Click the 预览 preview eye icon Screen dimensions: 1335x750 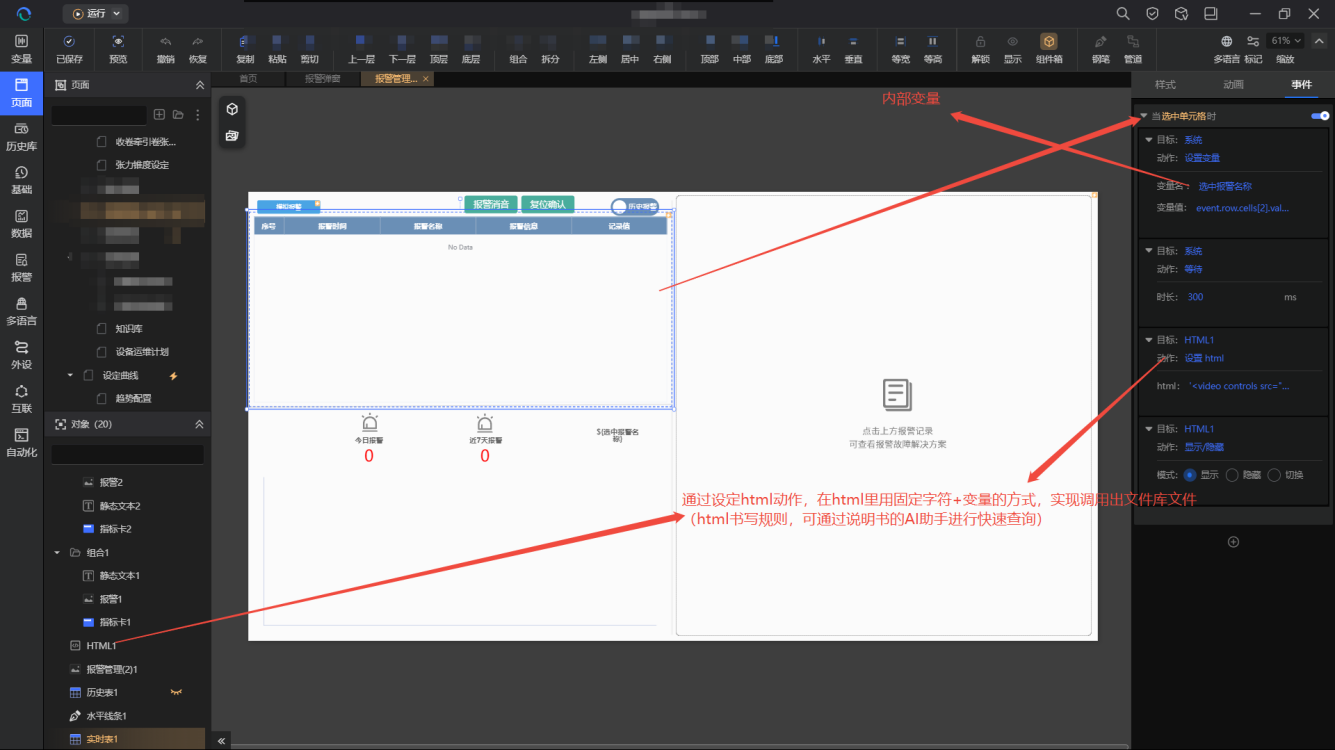pos(118,42)
